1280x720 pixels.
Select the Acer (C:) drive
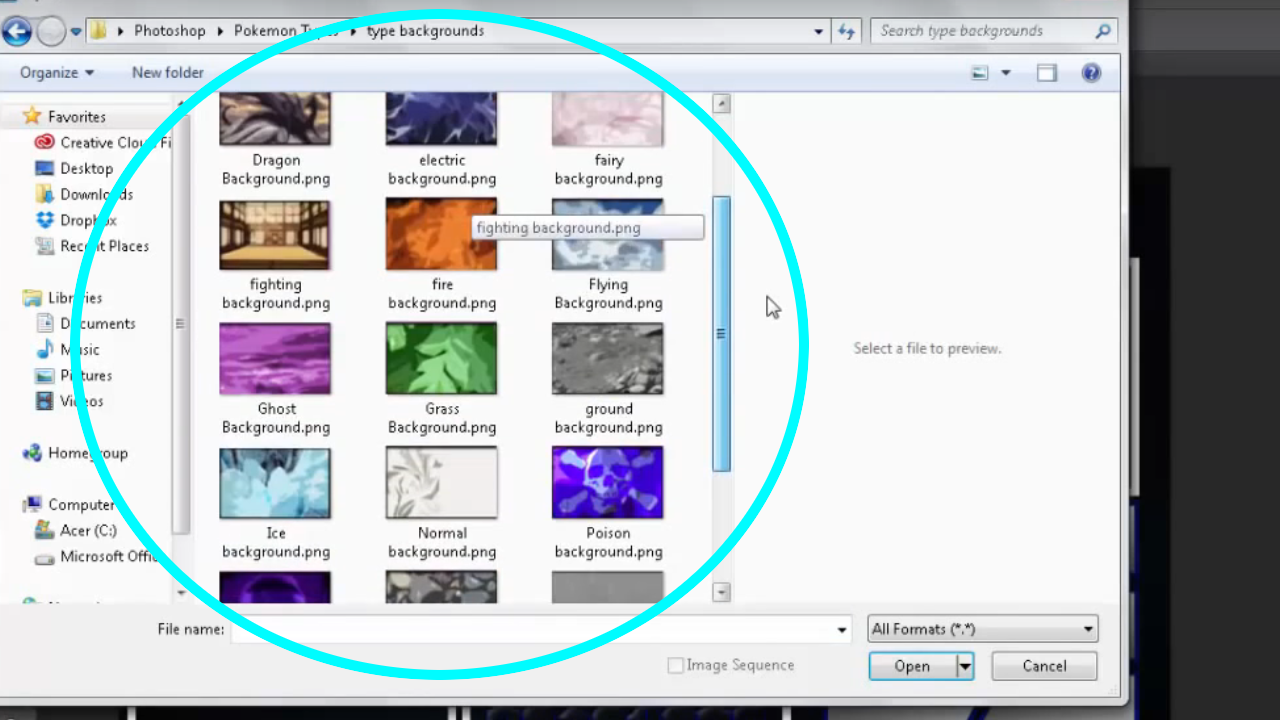76,531
